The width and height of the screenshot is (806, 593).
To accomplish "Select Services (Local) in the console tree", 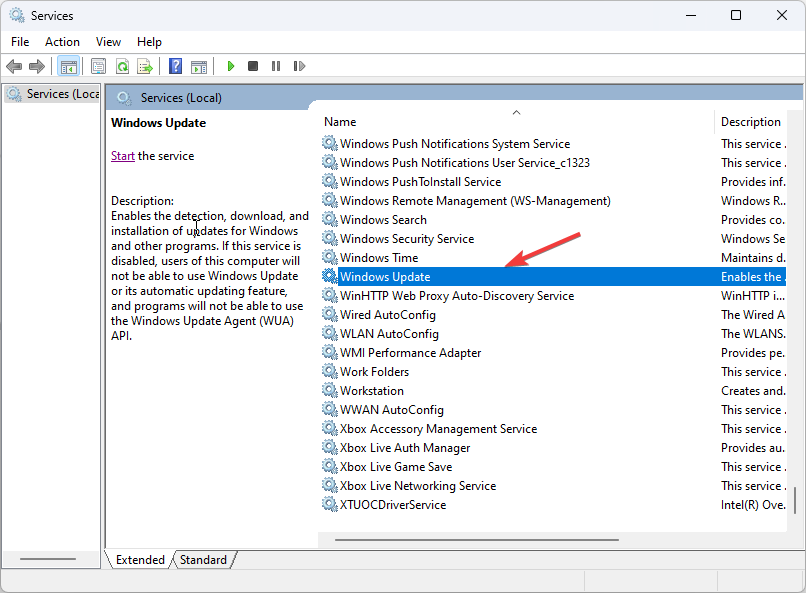I will tap(53, 94).
